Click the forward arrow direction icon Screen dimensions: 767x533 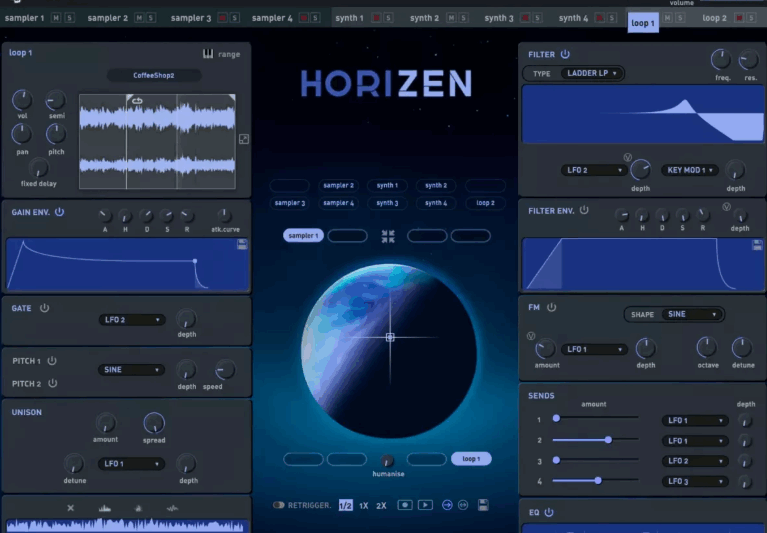(447, 505)
